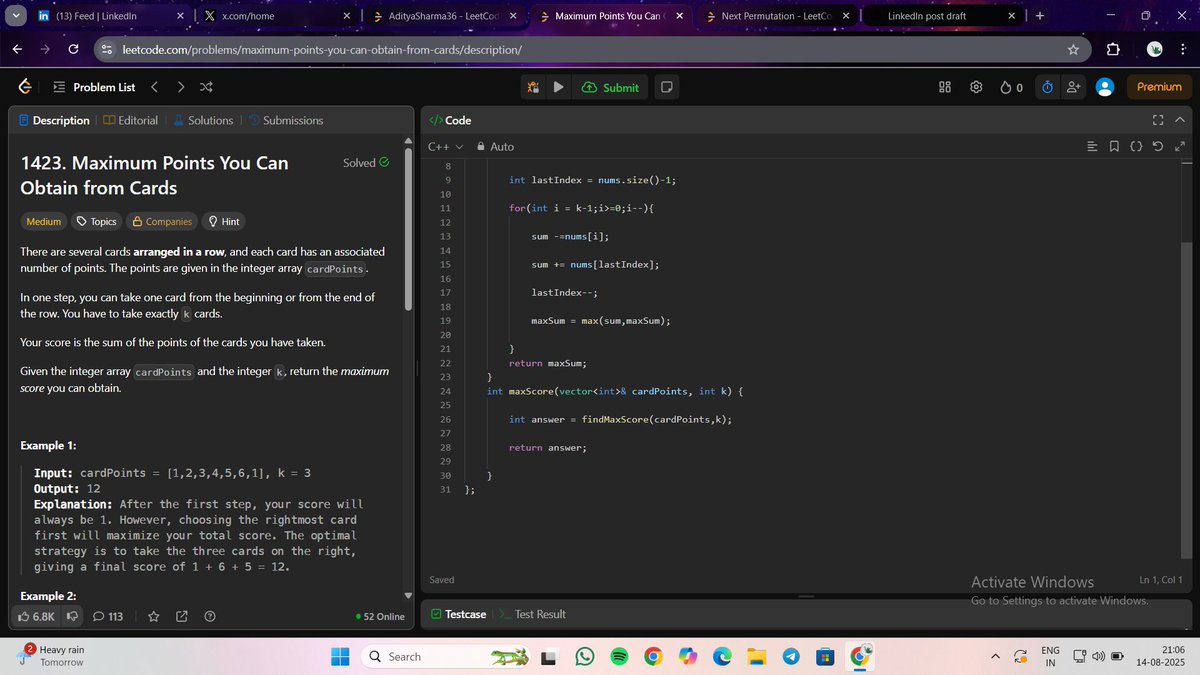
Task: Open the invite user icon
Action: tap(1074, 87)
